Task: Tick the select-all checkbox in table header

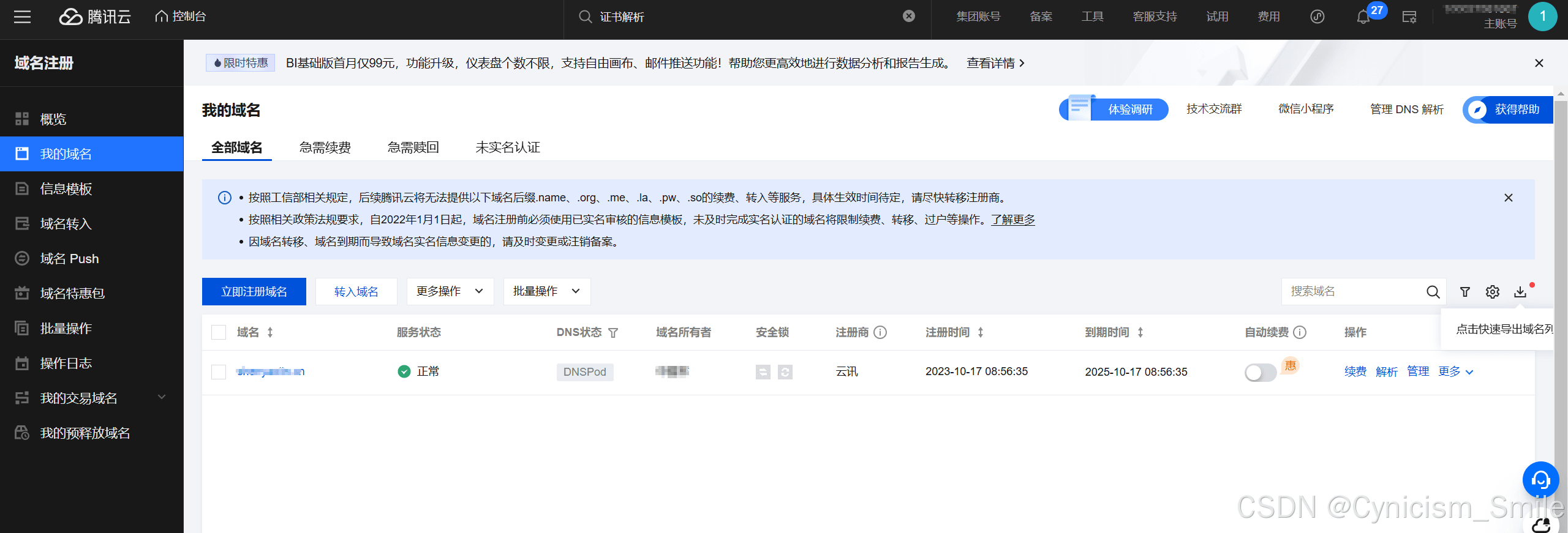Action: click(x=219, y=332)
